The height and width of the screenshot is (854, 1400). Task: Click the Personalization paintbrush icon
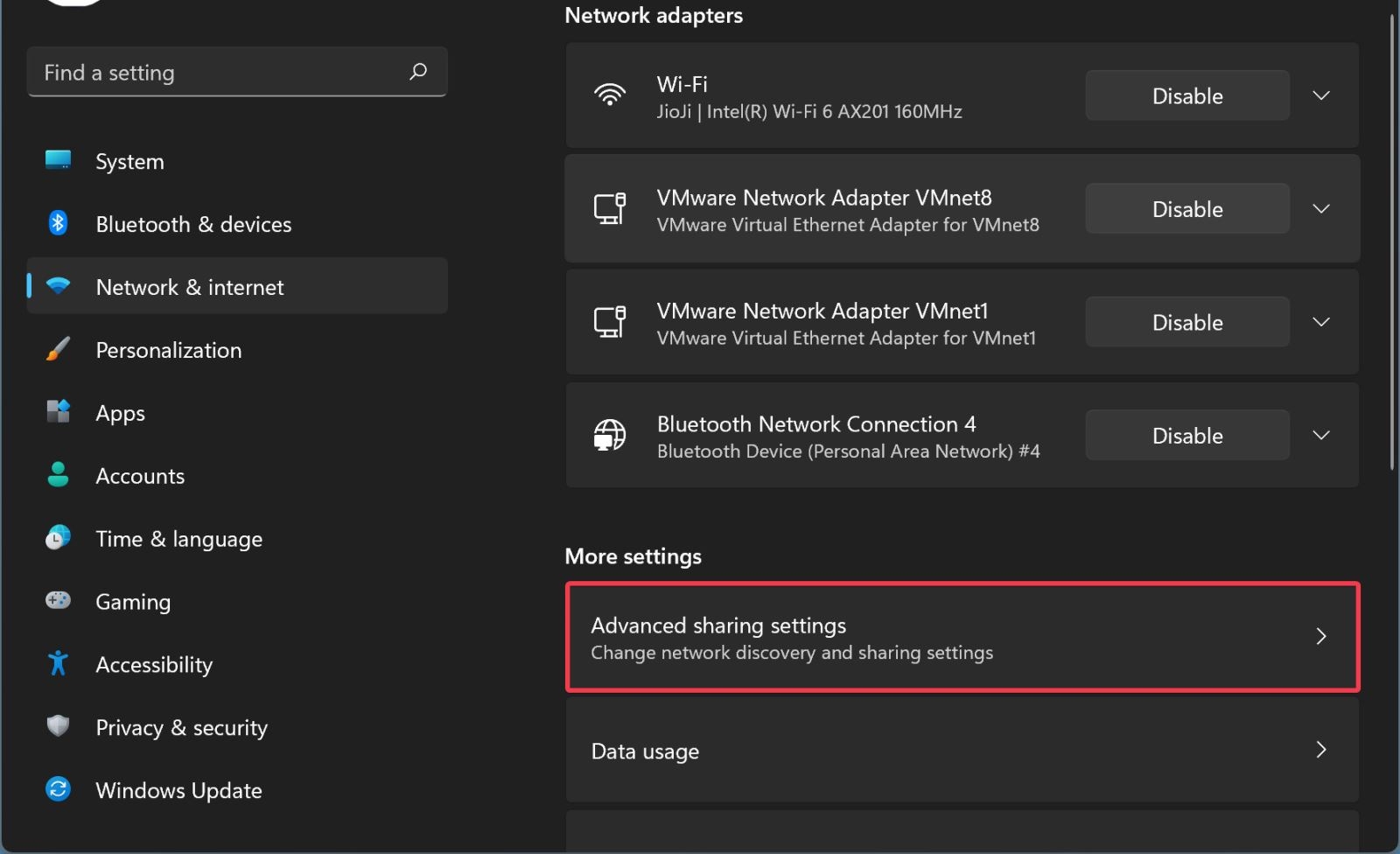(58, 349)
